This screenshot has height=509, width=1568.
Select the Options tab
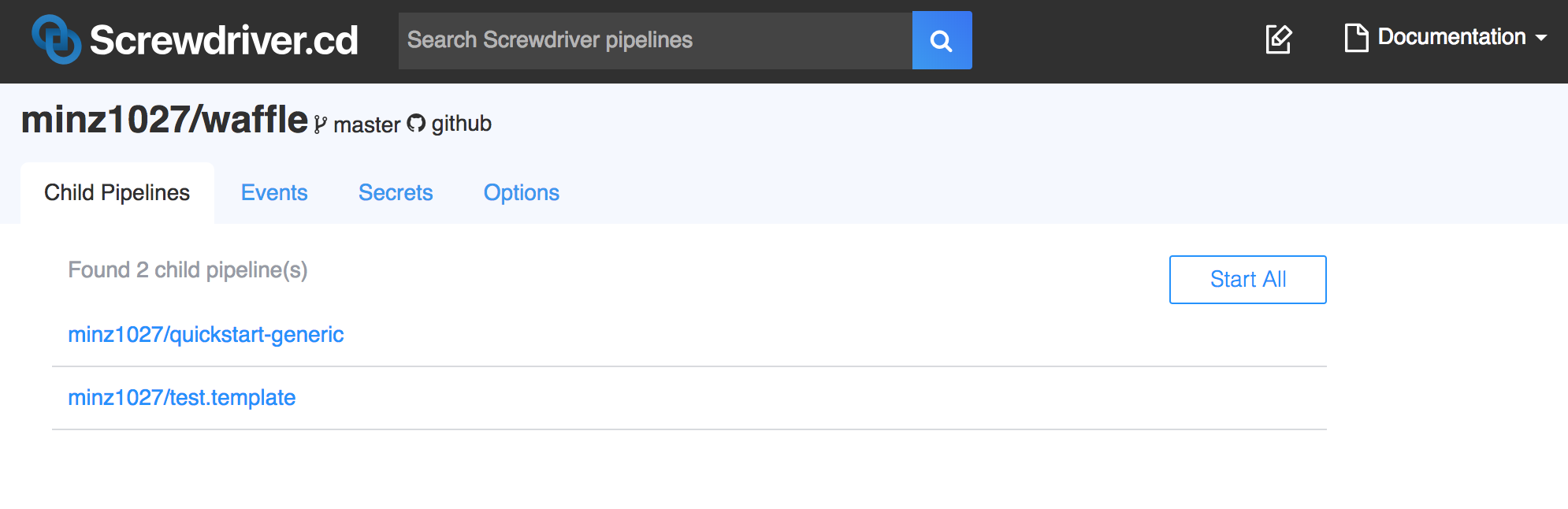[x=522, y=192]
